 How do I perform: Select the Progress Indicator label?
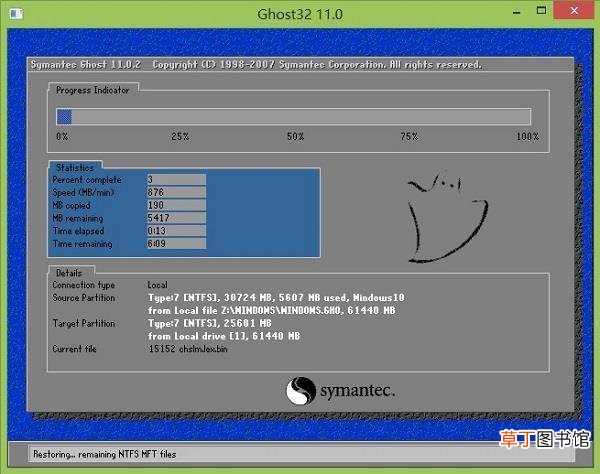(93, 90)
